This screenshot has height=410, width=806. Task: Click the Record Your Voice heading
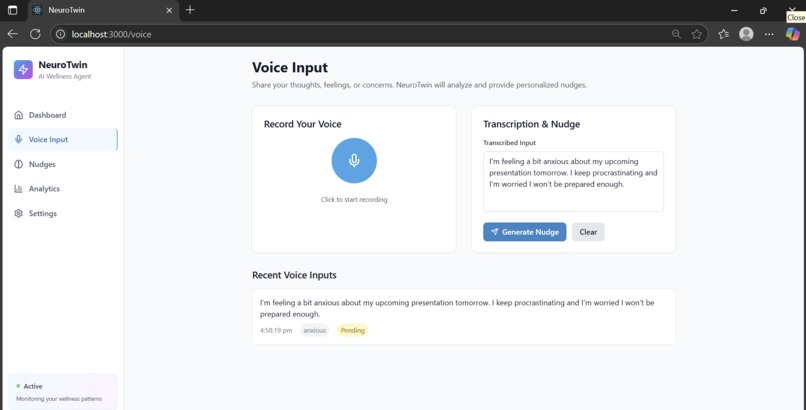pos(302,124)
